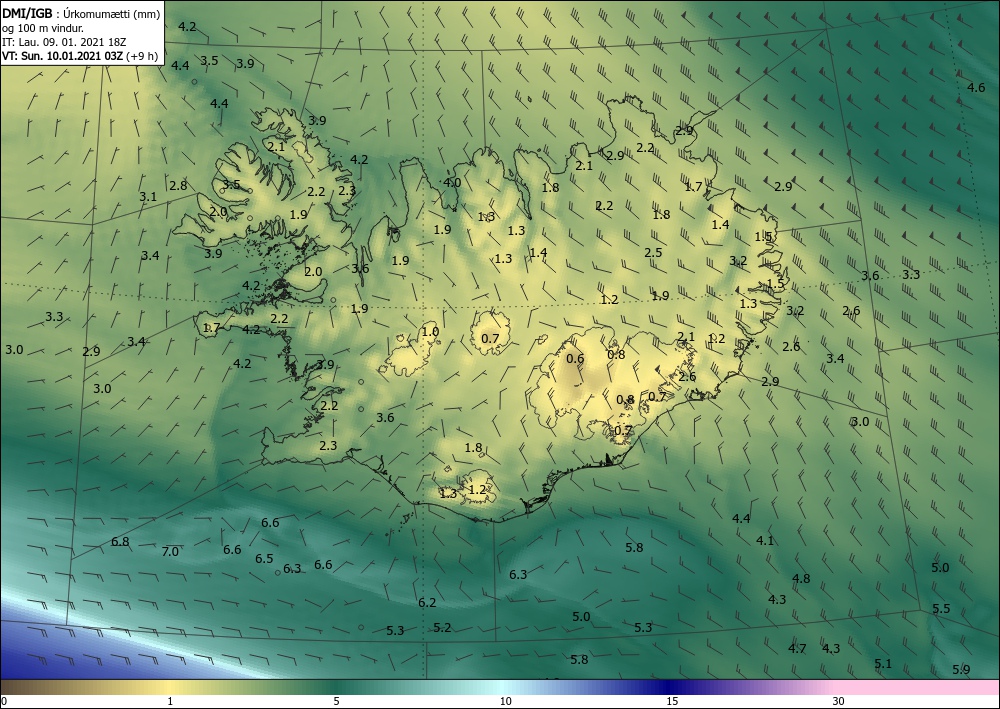Click the map value "2.5"
The width and height of the screenshot is (1000, 709).
[x=653, y=252]
